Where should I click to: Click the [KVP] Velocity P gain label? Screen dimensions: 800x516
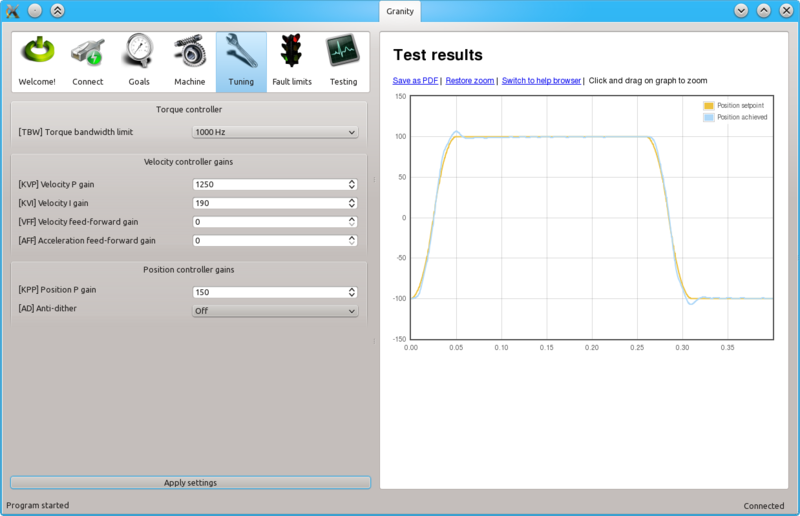(x=56, y=184)
